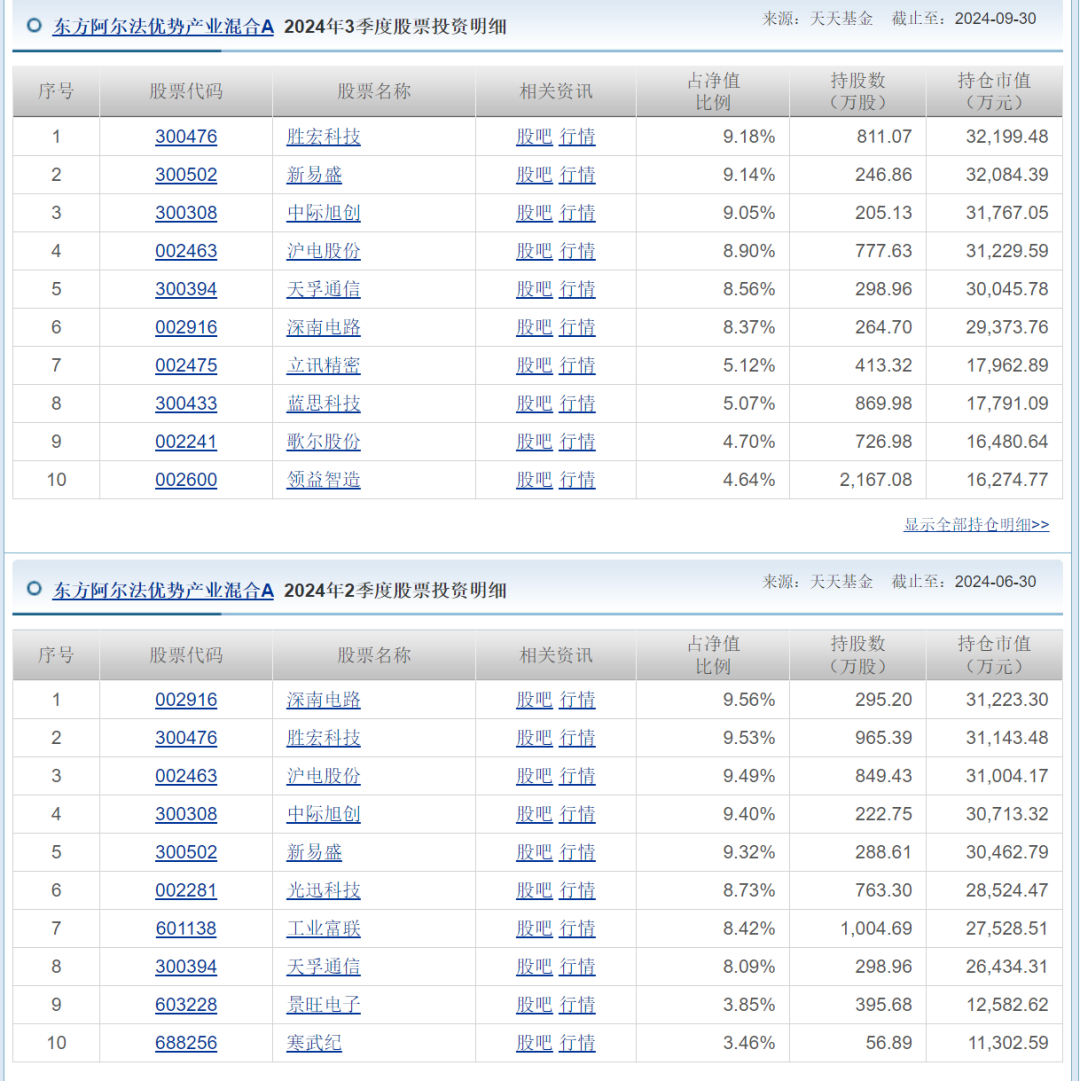Open 胜宏科技 stock name in Q3 table
Viewport: 1080px width, 1081px height.
[323, 137]
